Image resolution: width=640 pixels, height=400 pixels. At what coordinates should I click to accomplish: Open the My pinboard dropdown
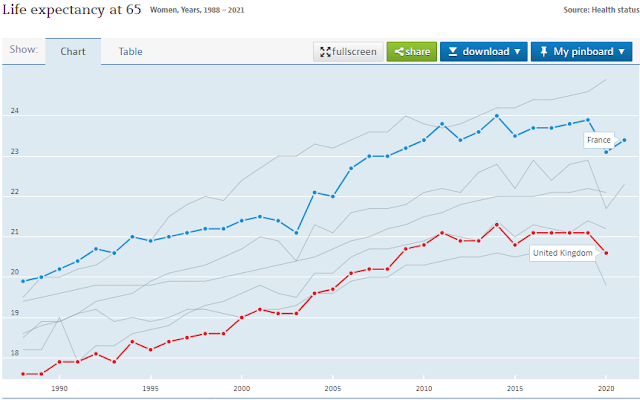click(x=582, y=52)
